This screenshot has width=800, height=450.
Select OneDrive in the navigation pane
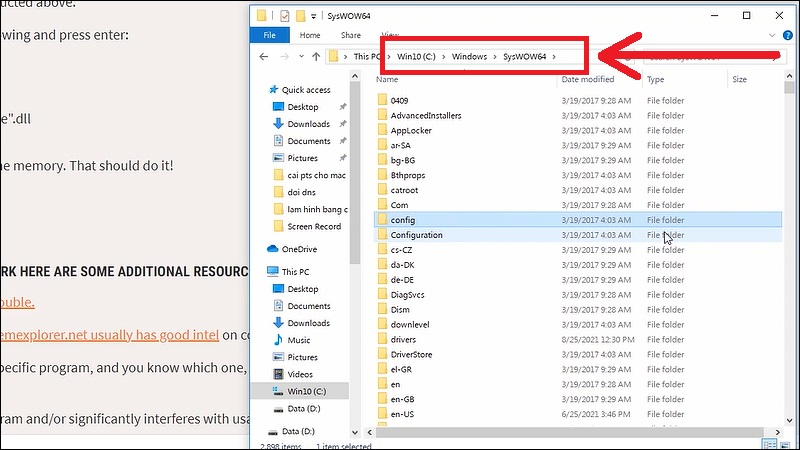pos(299,249)
